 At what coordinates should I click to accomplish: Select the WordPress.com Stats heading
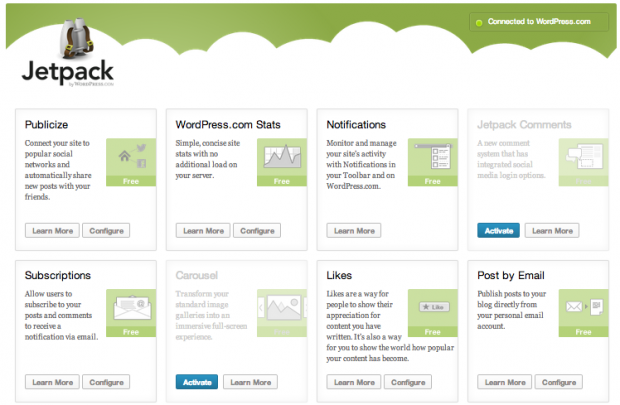pos(228,125)
